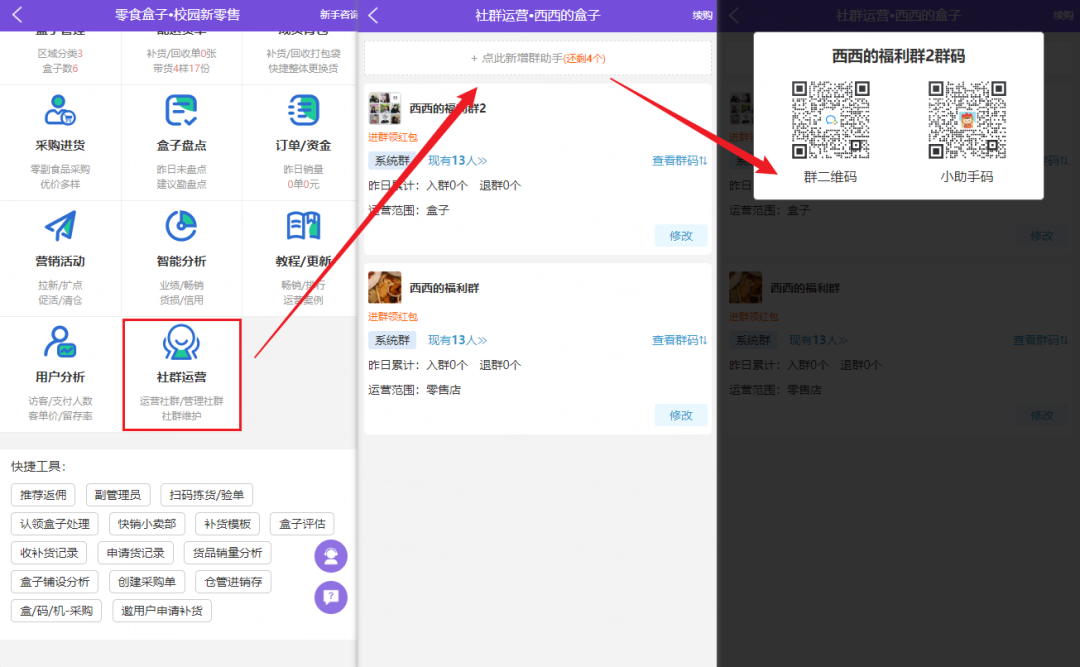Click popup title 西西的福利群2群码
Screen dimensions: 1080x667
(898, 56)
